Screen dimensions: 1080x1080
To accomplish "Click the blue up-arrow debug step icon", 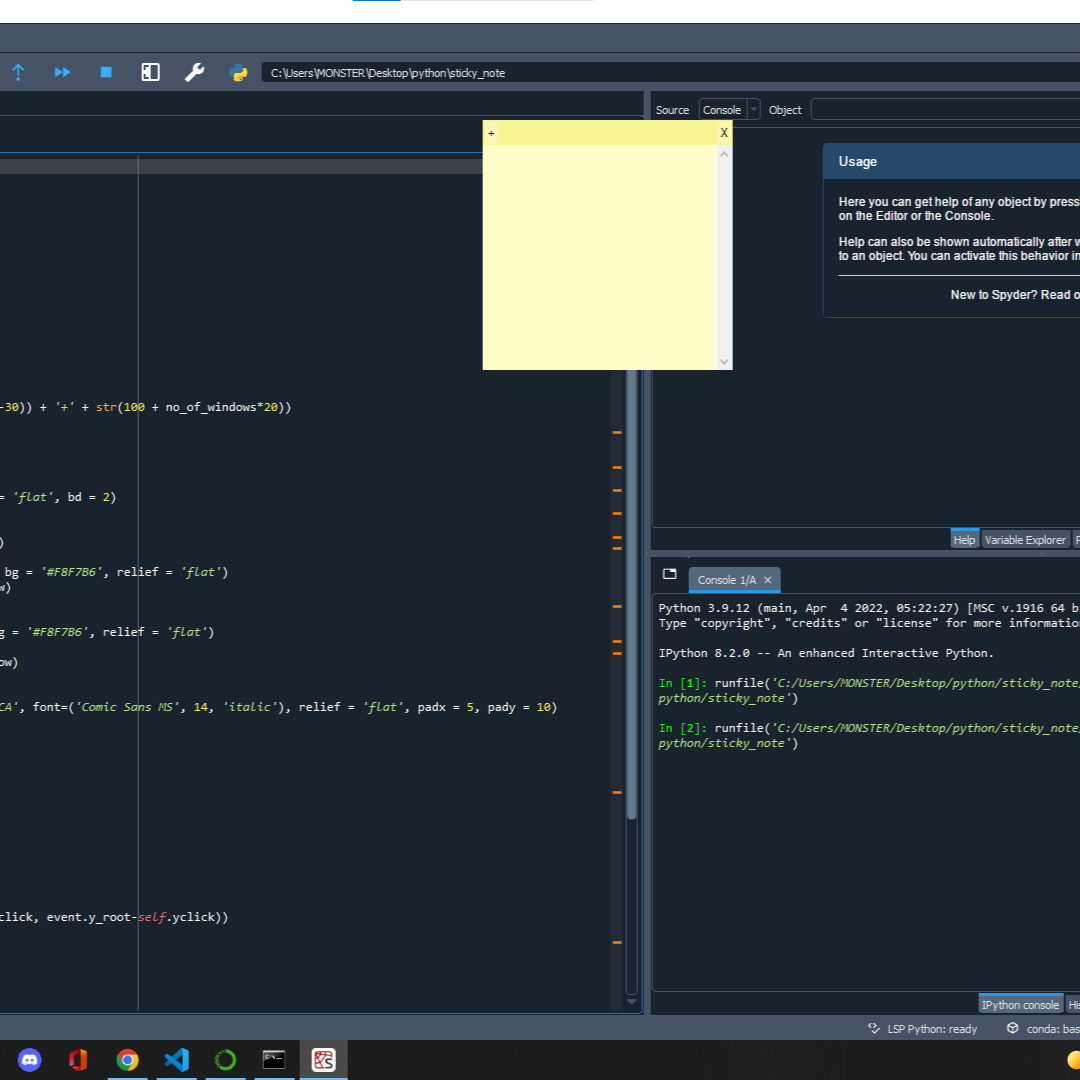I will [19, 72].
